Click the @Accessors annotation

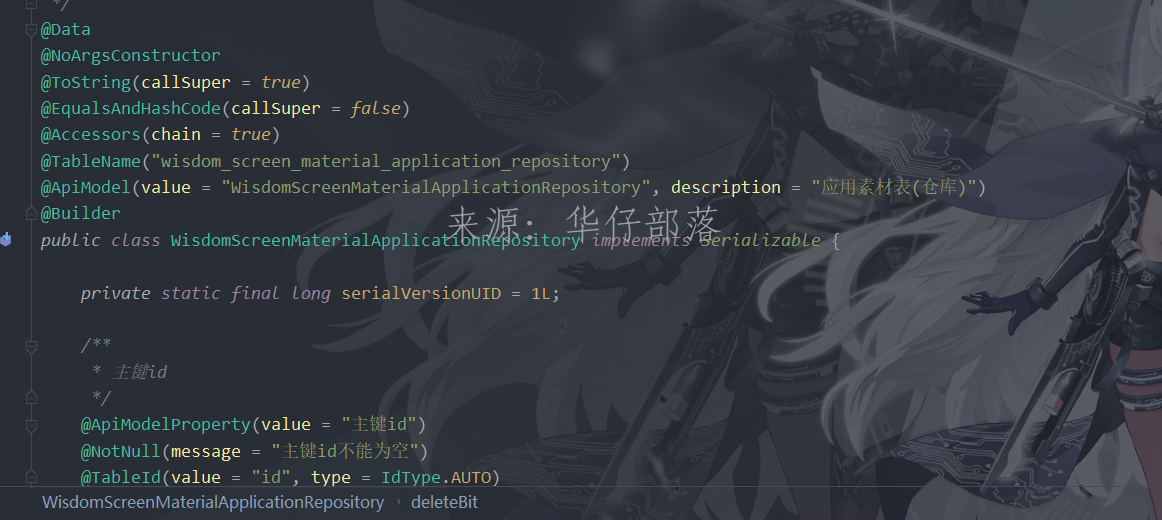pos(91,135)
